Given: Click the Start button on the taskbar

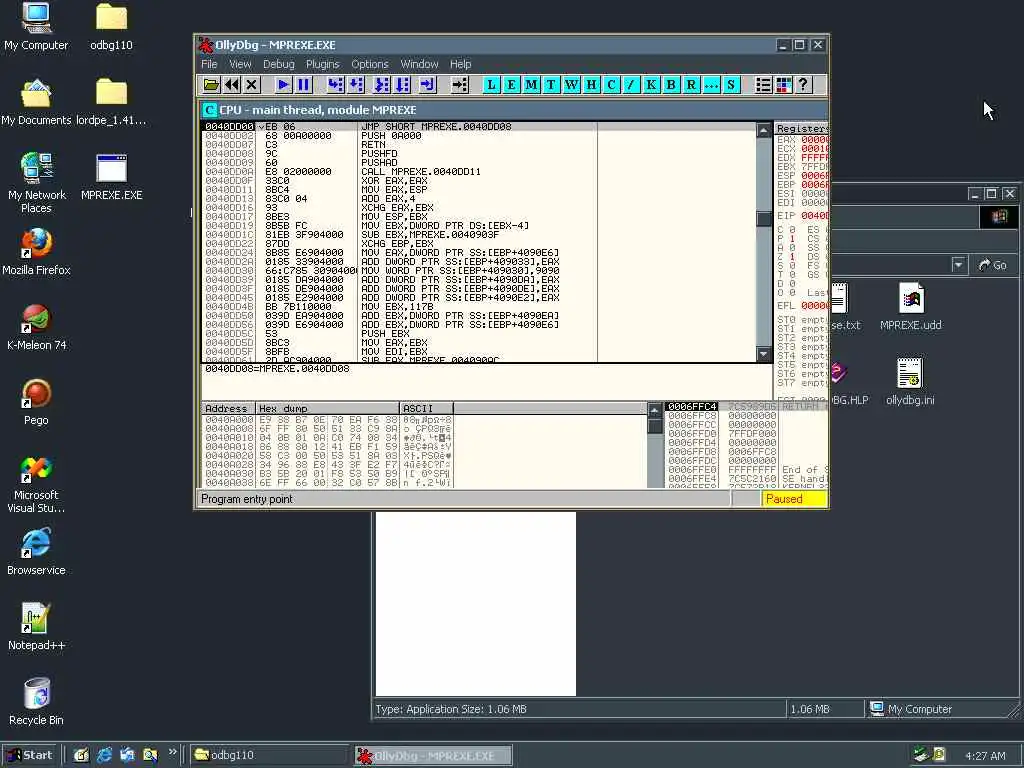Looking at the screenshot, I should pyautogui.click(x=30, y=755).
